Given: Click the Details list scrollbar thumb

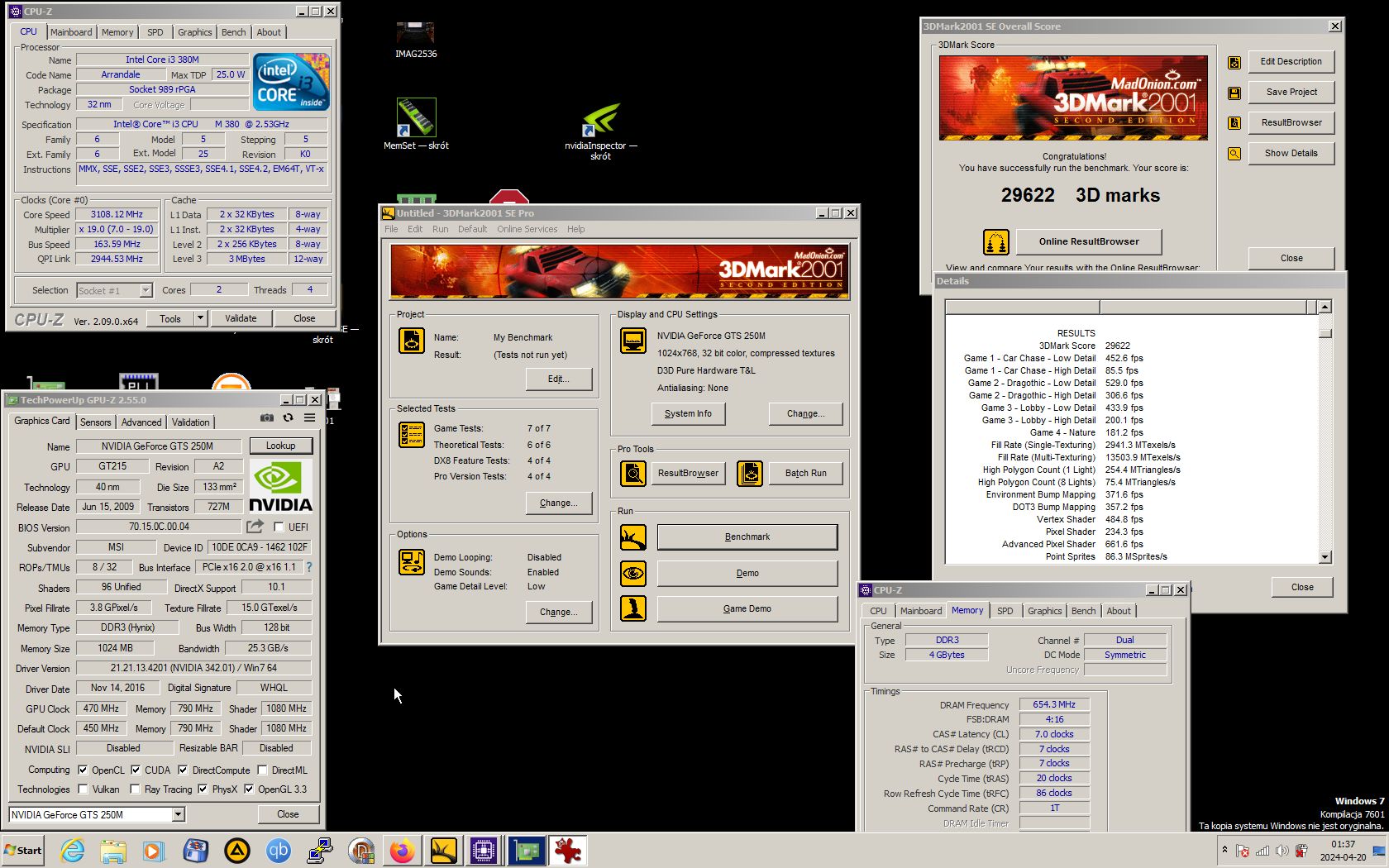Looking at the screenshot, I should tap(1325, 334).
